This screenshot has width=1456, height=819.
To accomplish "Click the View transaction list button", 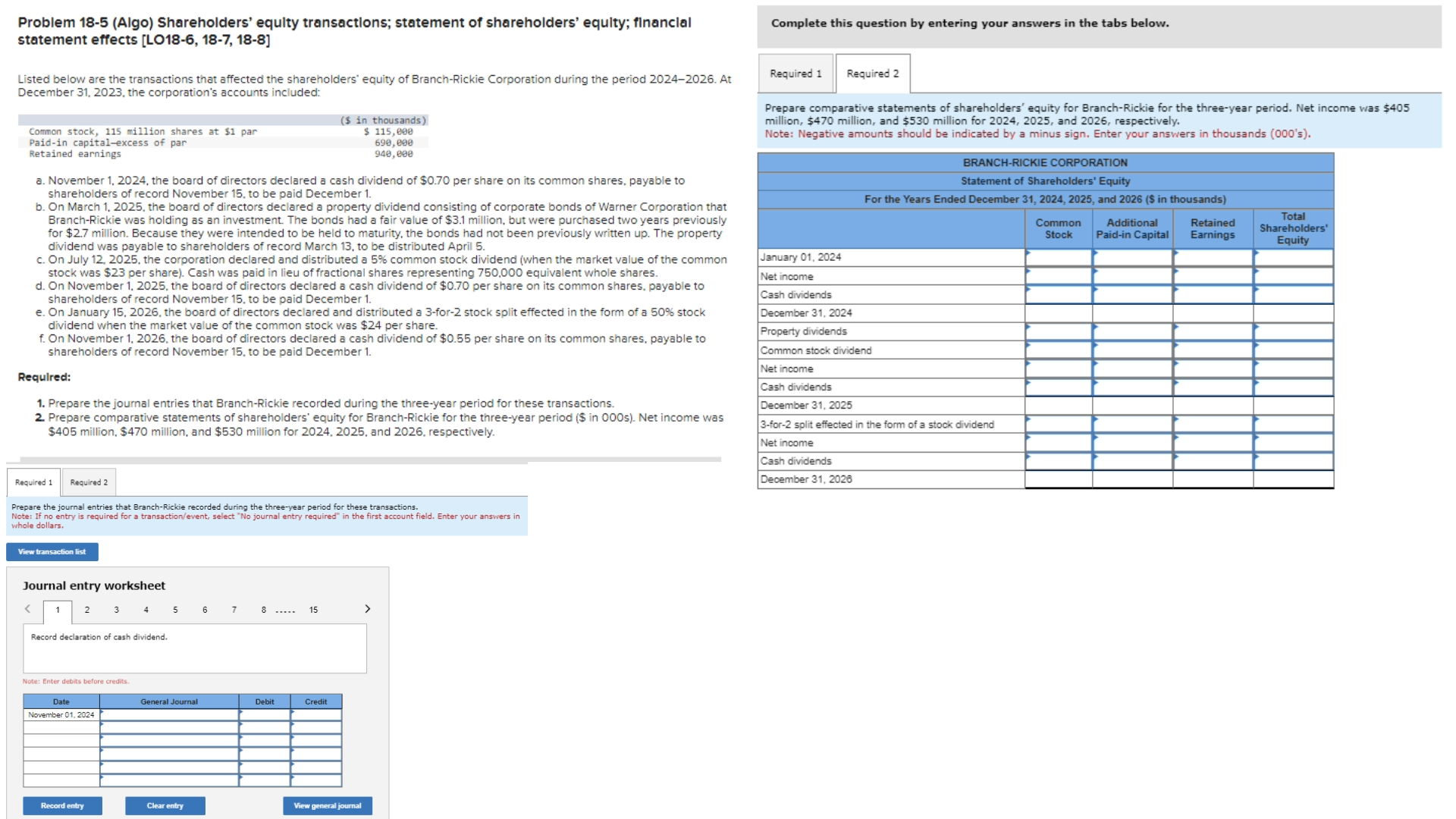I will click(x=52, y=551).
